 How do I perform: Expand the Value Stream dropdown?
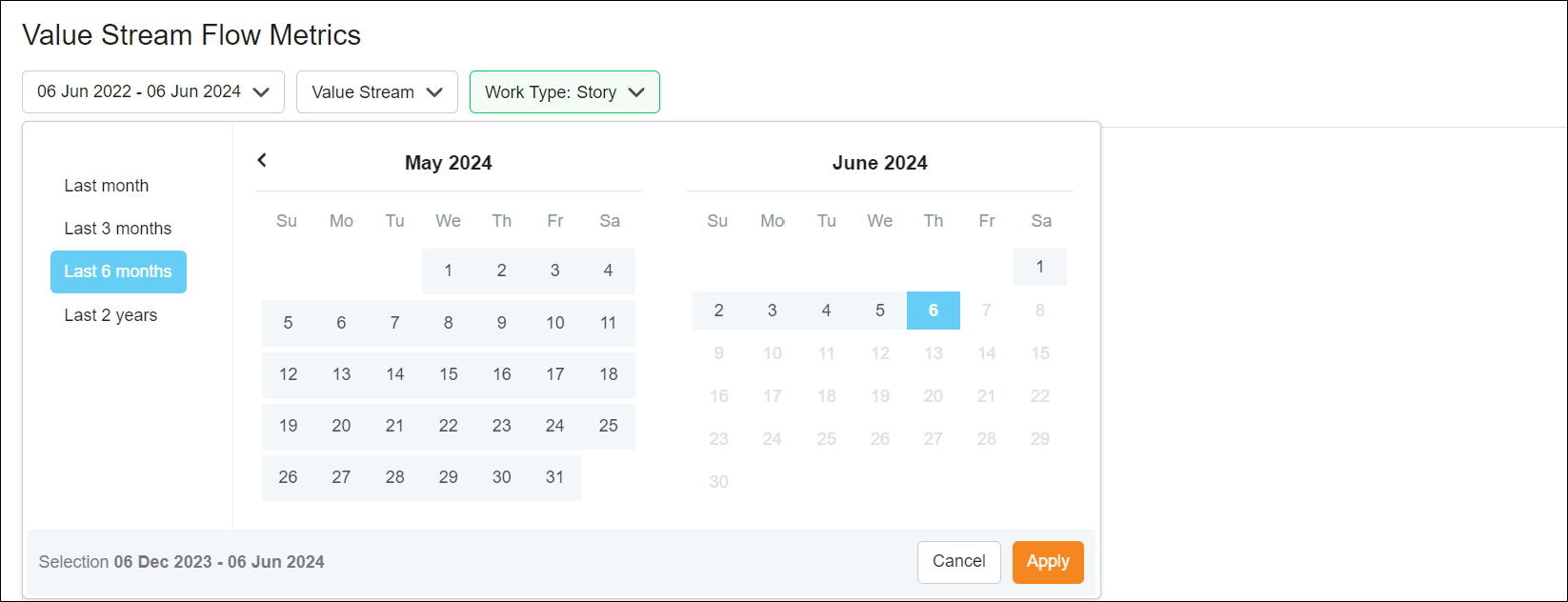[x=377, y=92]
